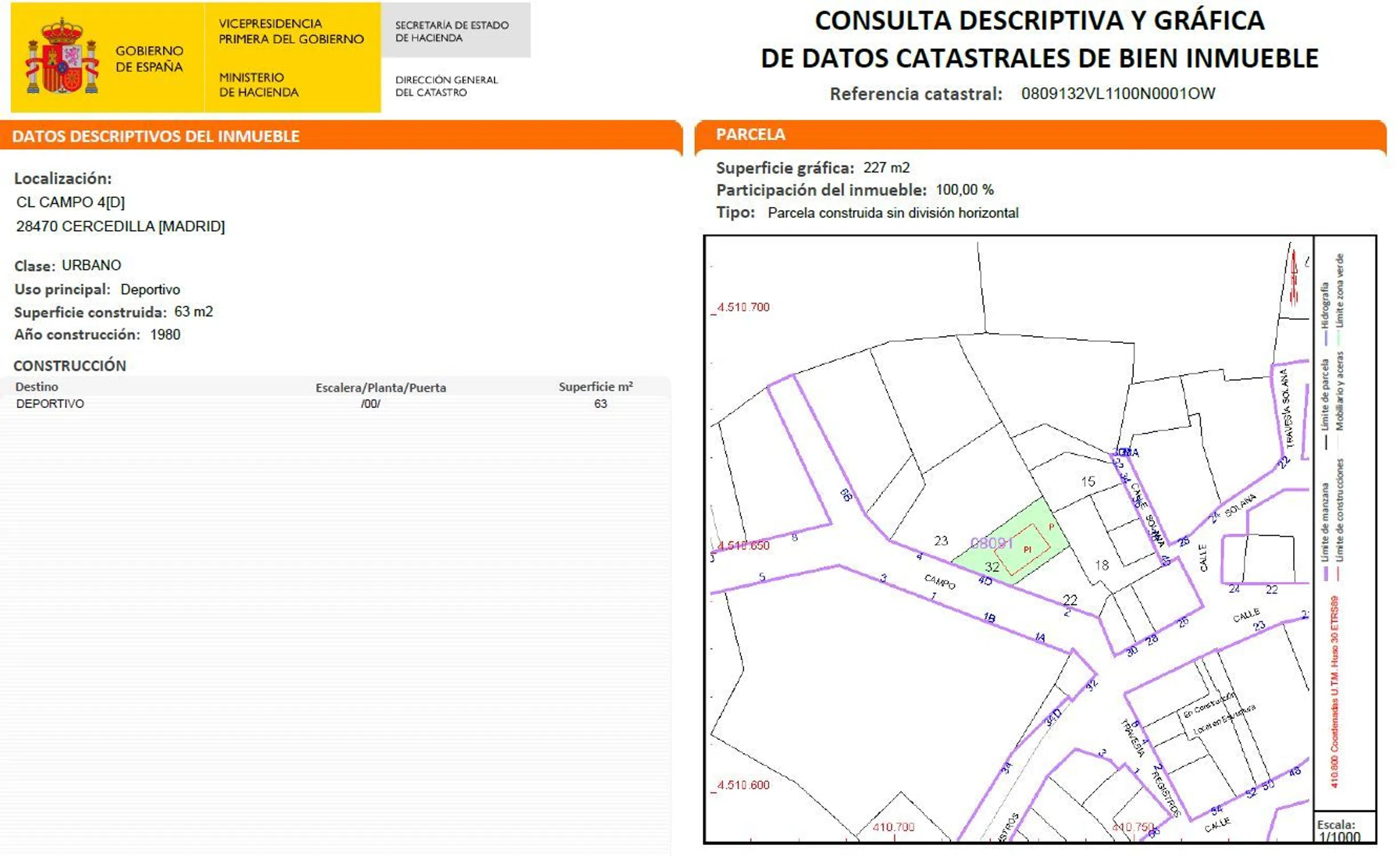Click the 4.510.700 coordinate label
The image size is (1400, 856).
pyautogui.click(x=743, y=307)
